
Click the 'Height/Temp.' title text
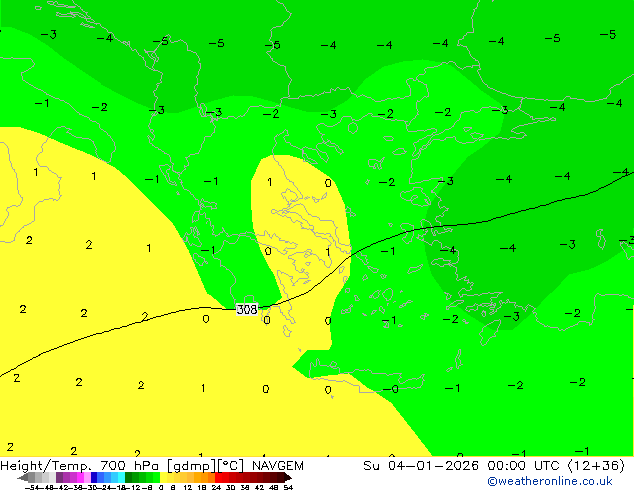pos(47,466)
